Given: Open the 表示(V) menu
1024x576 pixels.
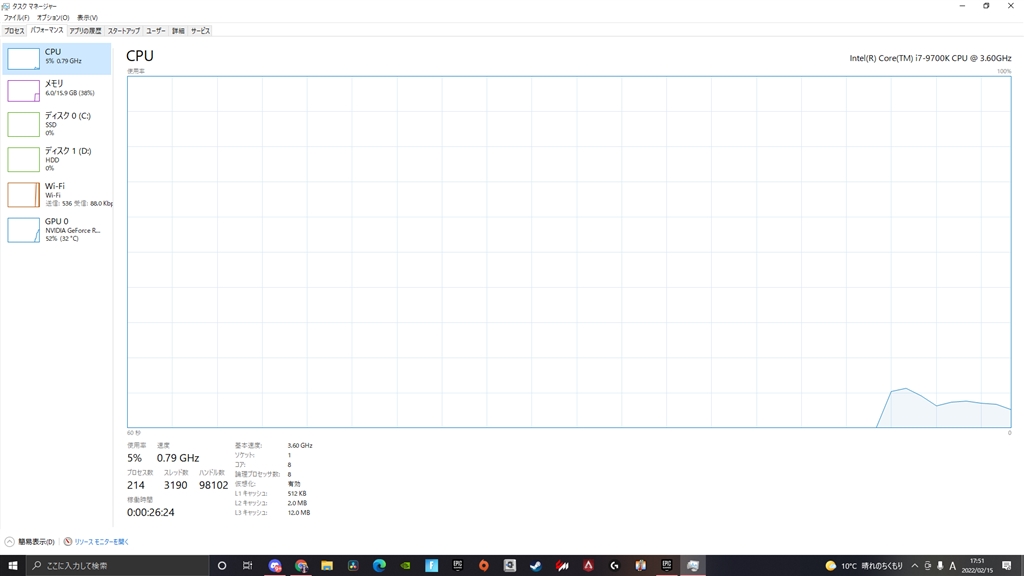Looking at the screenshot, I should tap(88, 18).
